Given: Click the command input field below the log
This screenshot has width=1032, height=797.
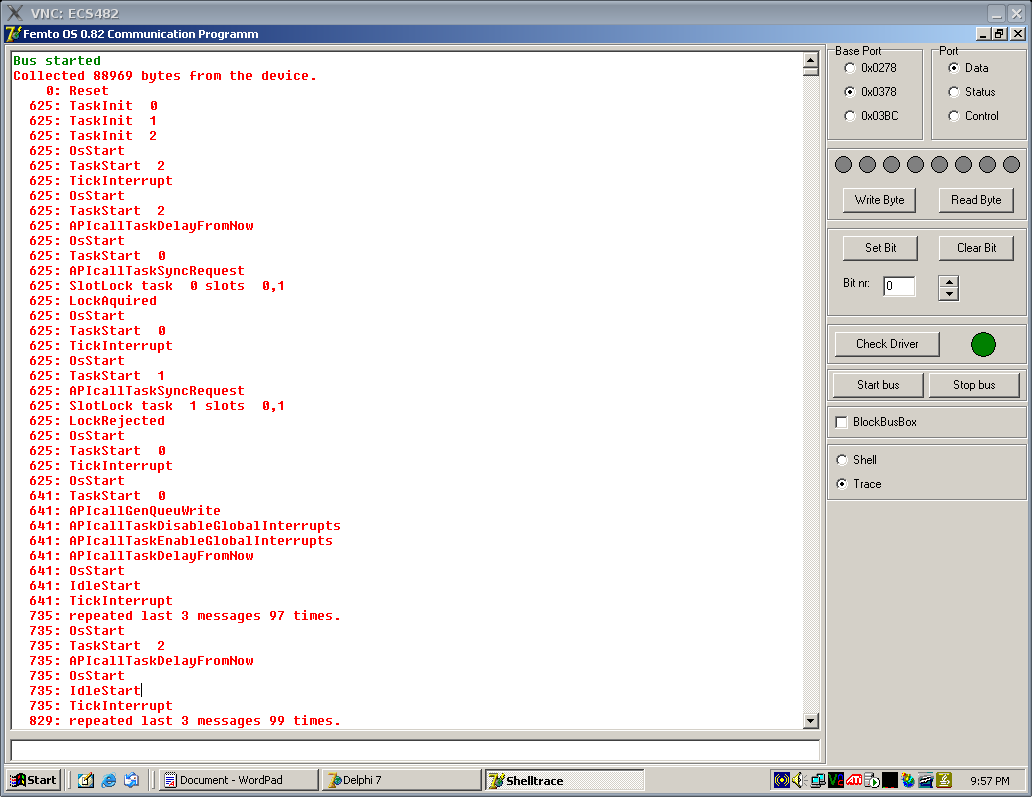Looking at the screenshot, I should (415, 750).
